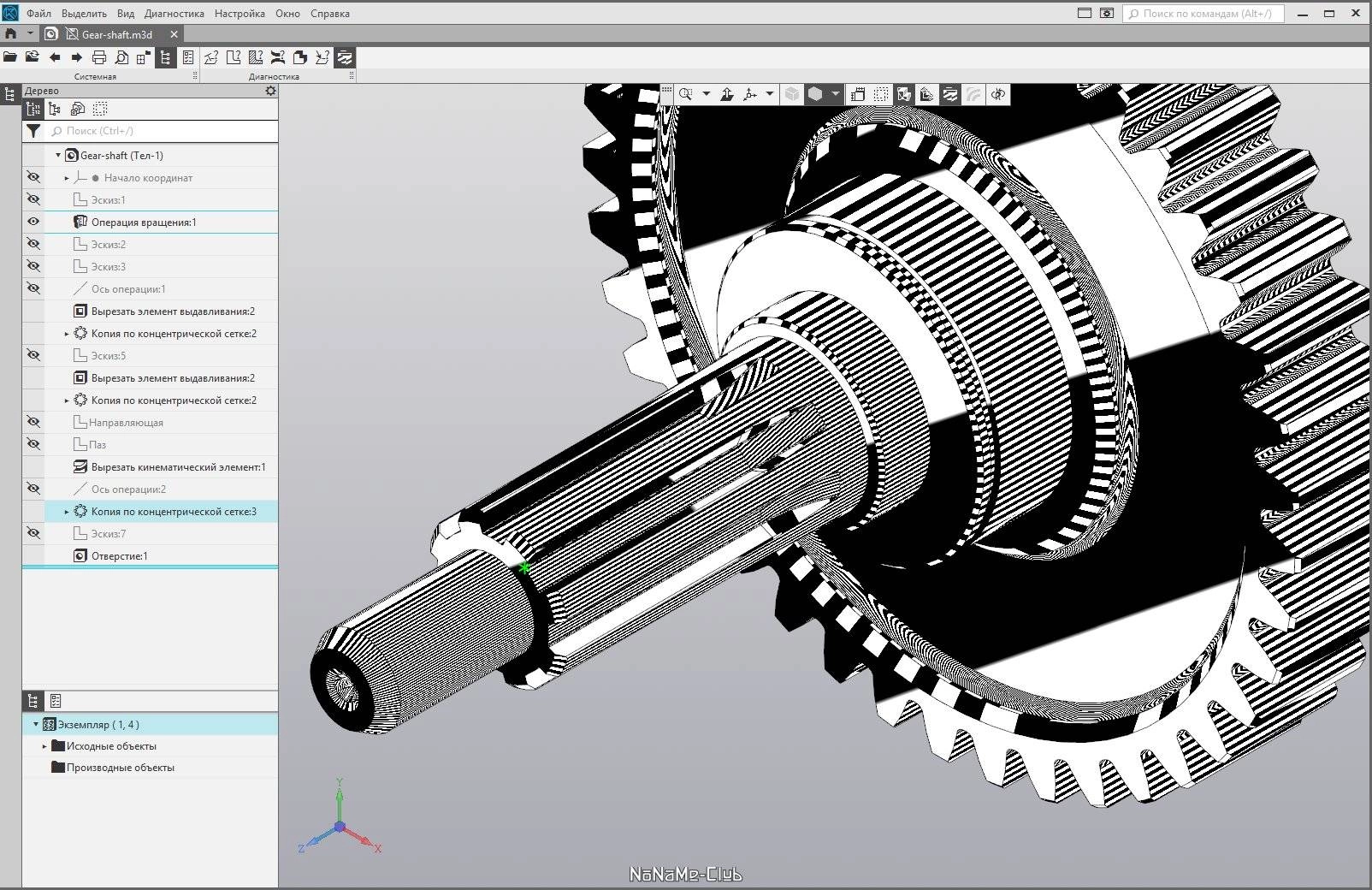Image resolution: width=1372 pixels, height=890 pixels.
Task: Close the Gear-shaft.m3d tab
Action: pyautogui.click(x=174, y=34)
